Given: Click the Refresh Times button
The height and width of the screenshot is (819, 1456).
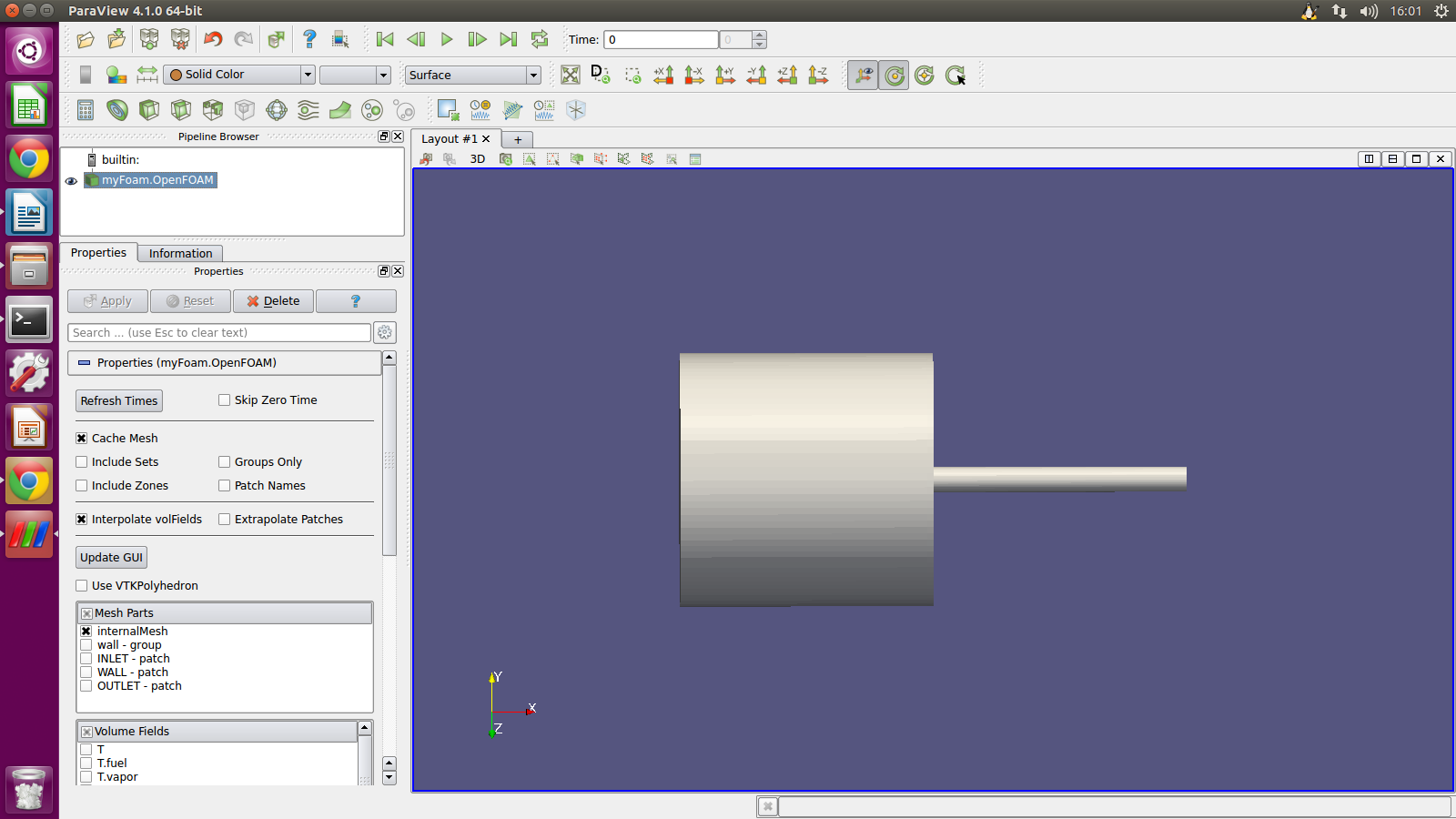Looking at the screenshot, I should tap(119, 400).
